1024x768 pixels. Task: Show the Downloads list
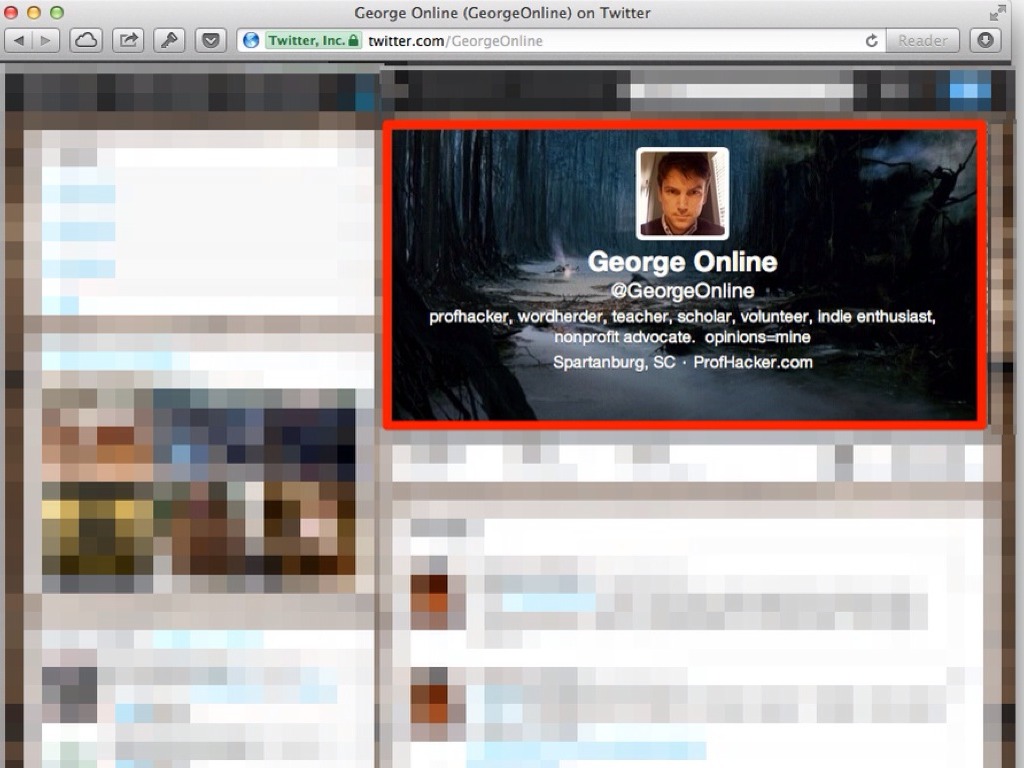[986, 41]
